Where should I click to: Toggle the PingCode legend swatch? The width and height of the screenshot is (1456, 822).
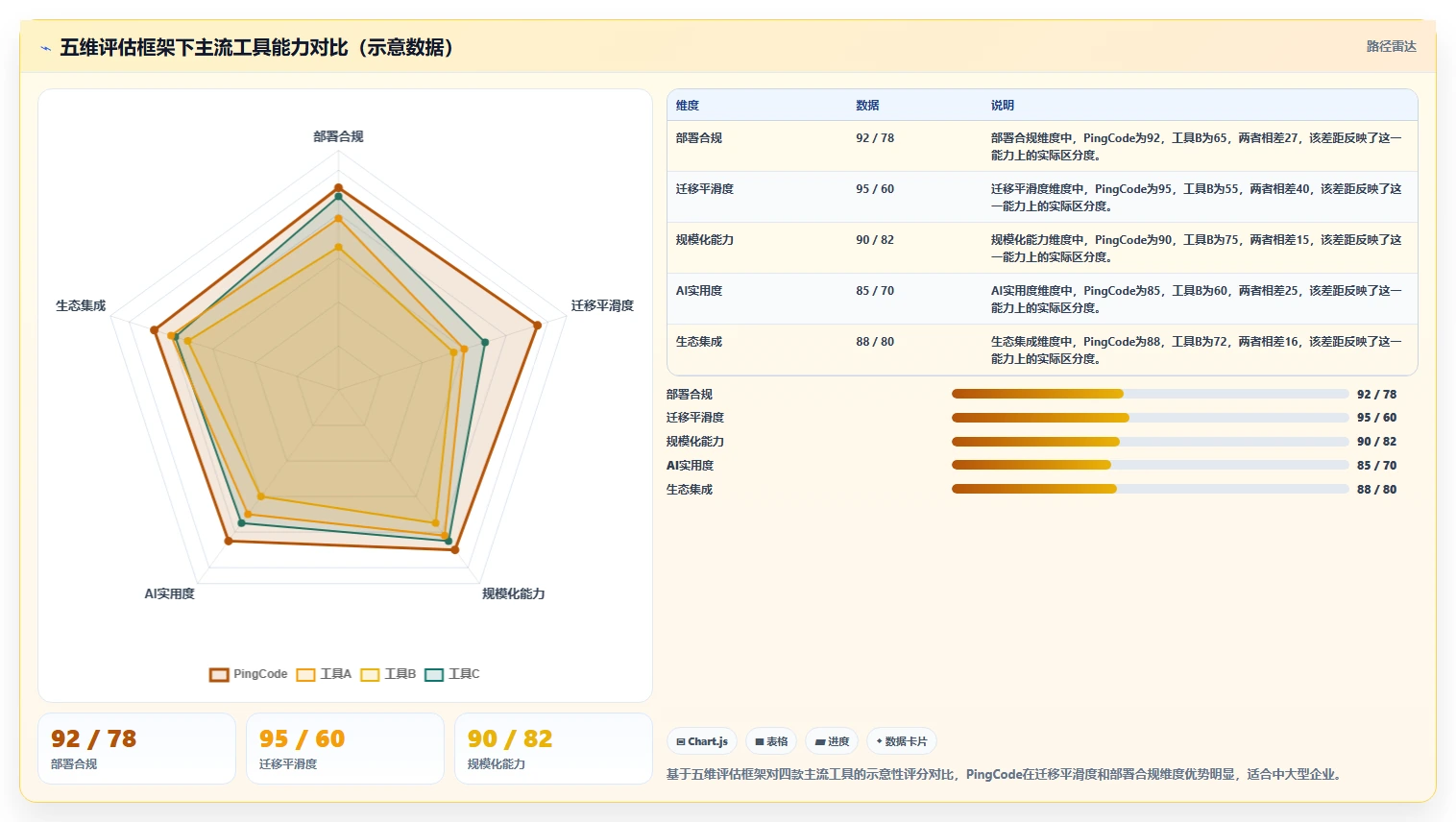point(219,674)
